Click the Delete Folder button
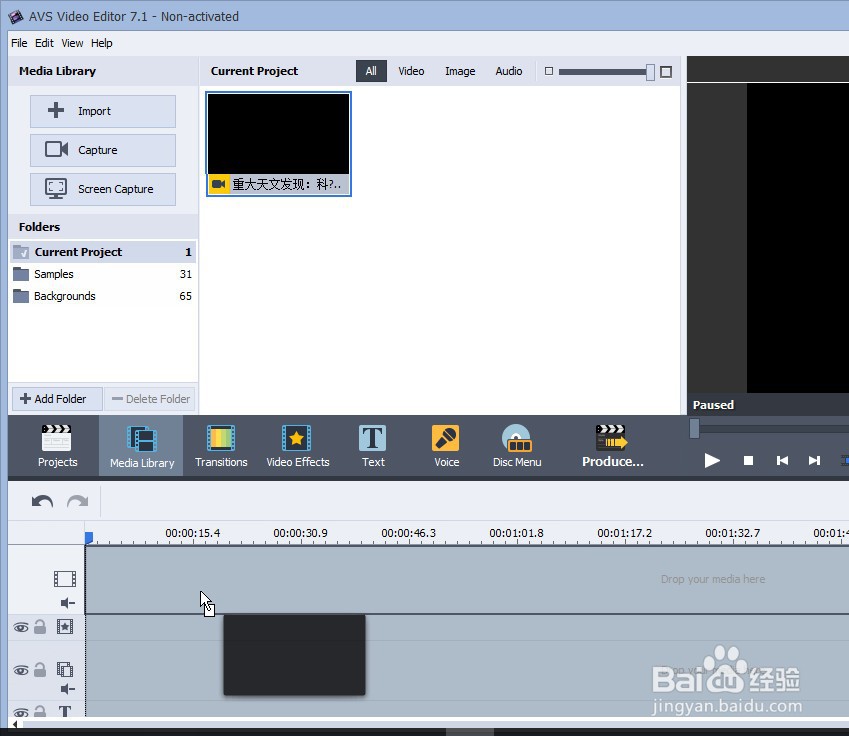The width and height of the screenshot is (849, 736). [x=150, y=399]
